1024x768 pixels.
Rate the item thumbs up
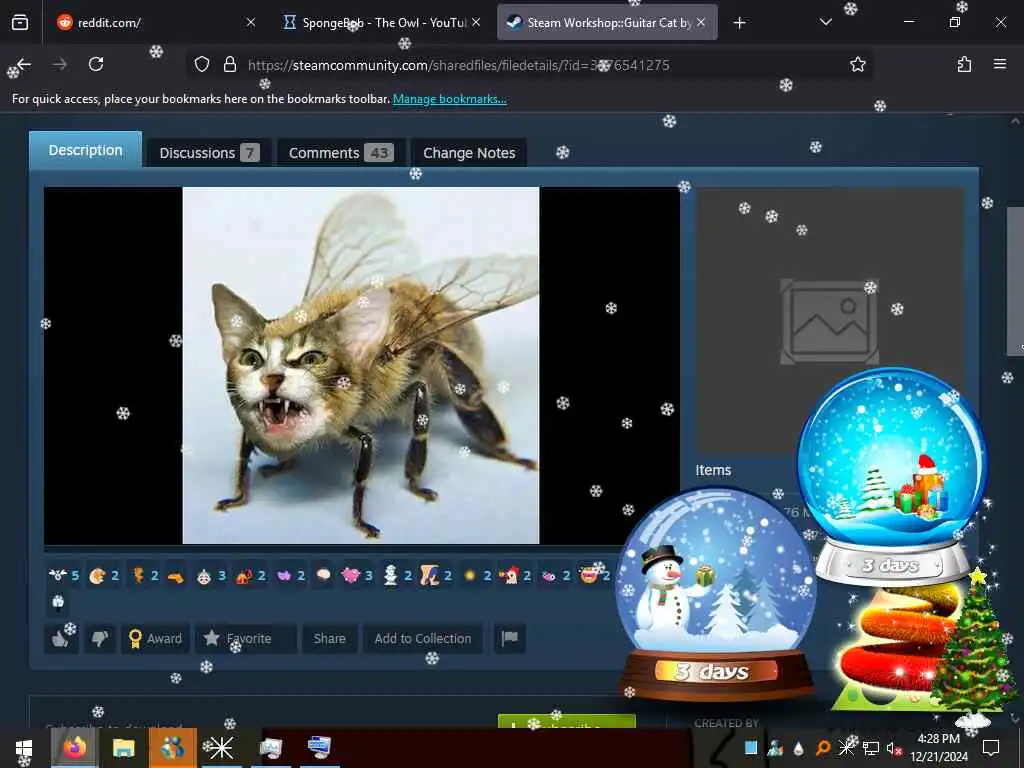tap(61, 638)
